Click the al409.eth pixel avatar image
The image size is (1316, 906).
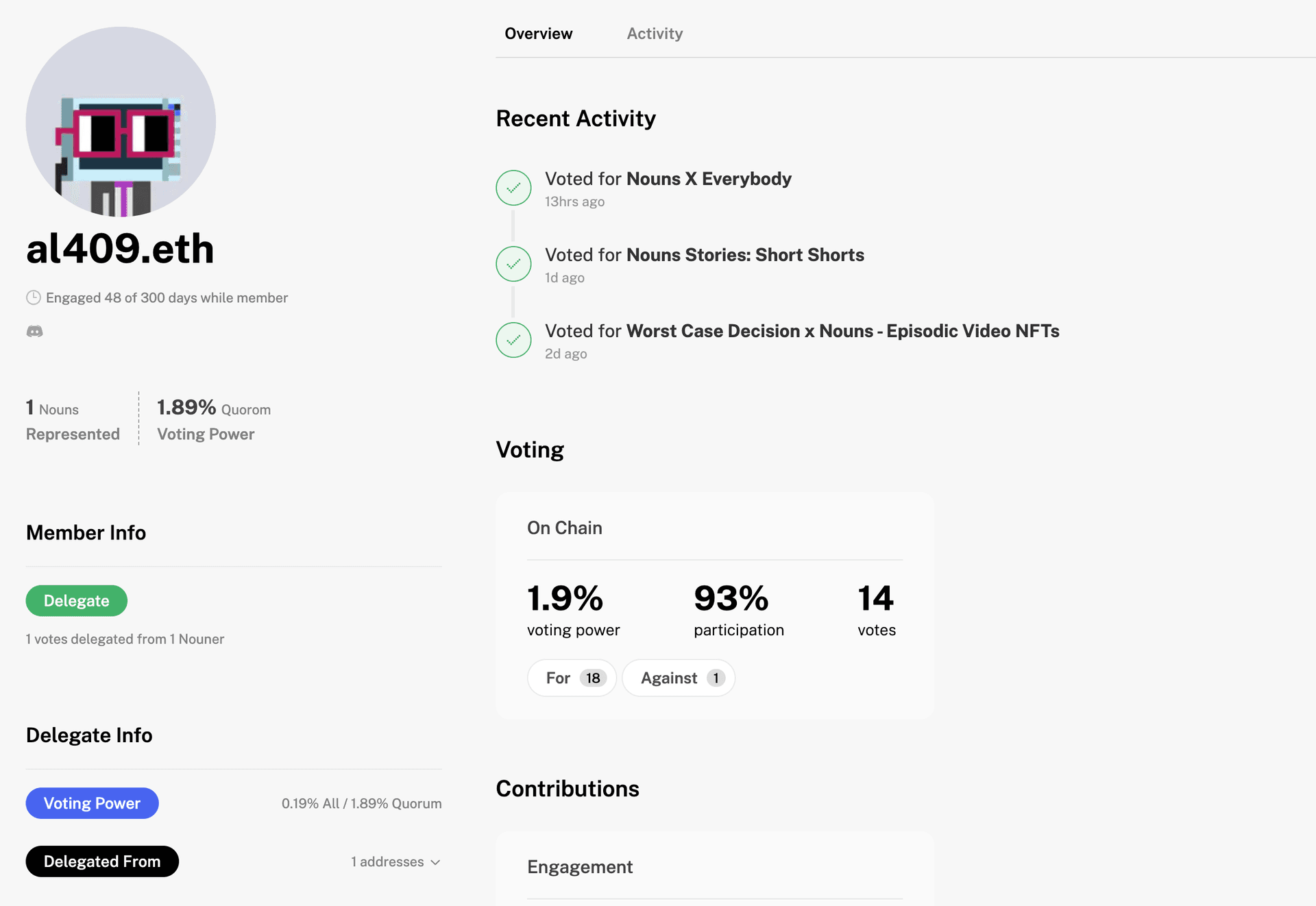[121, 122]
